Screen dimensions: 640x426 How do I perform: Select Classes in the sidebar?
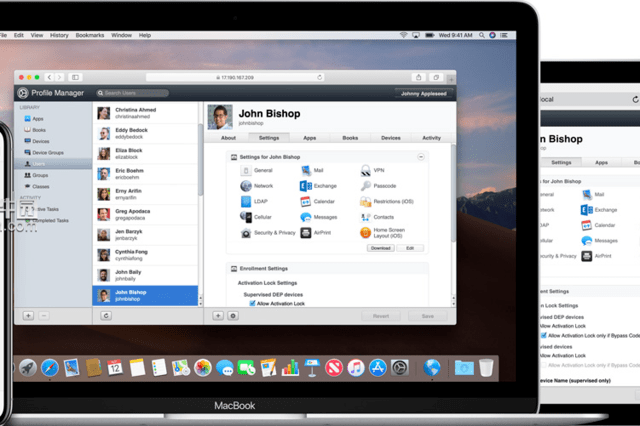[x=53, y=186]
